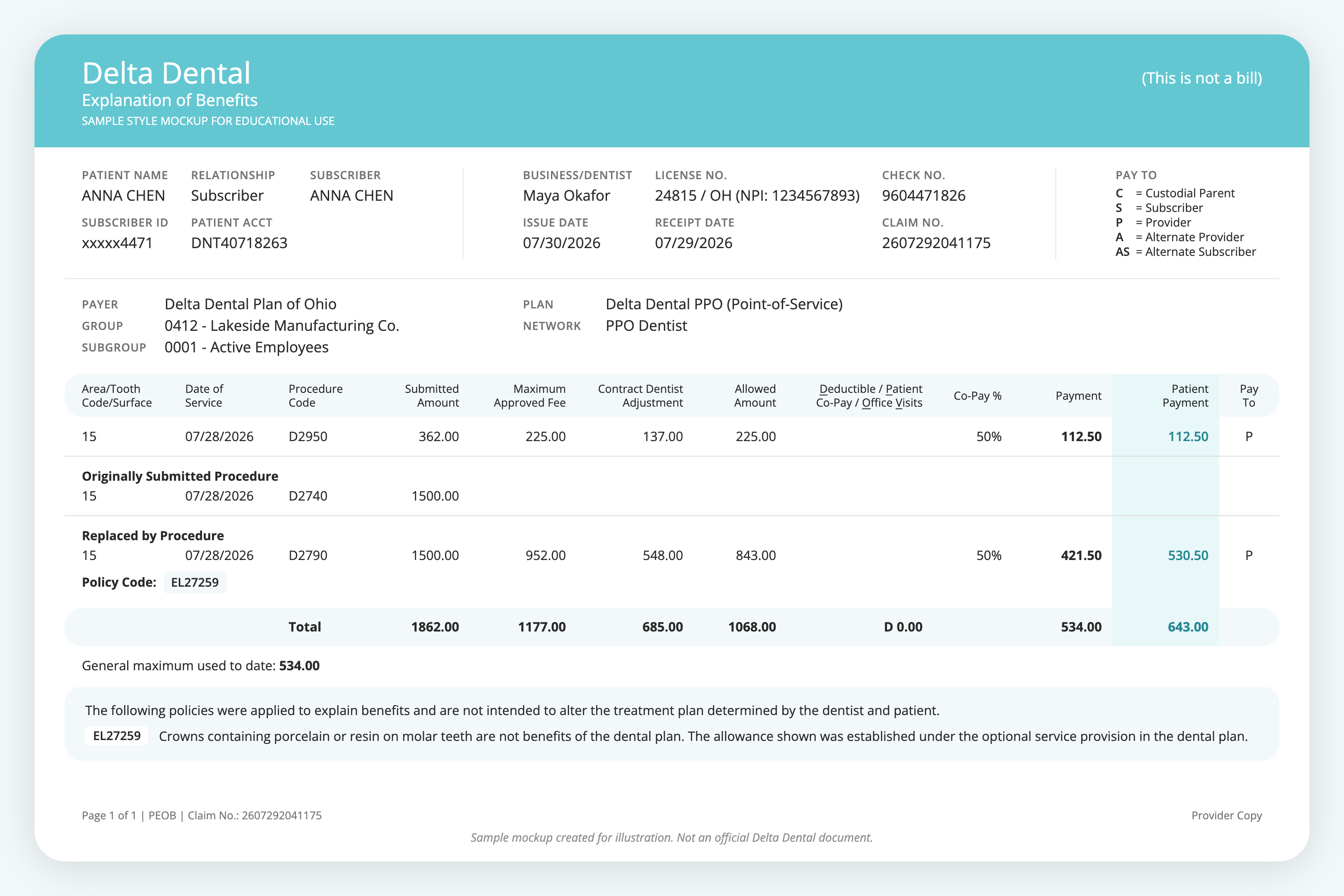Click total deductible 'D 0.00'
Viewport: 1344px width, 896px height.
point(903,627)
